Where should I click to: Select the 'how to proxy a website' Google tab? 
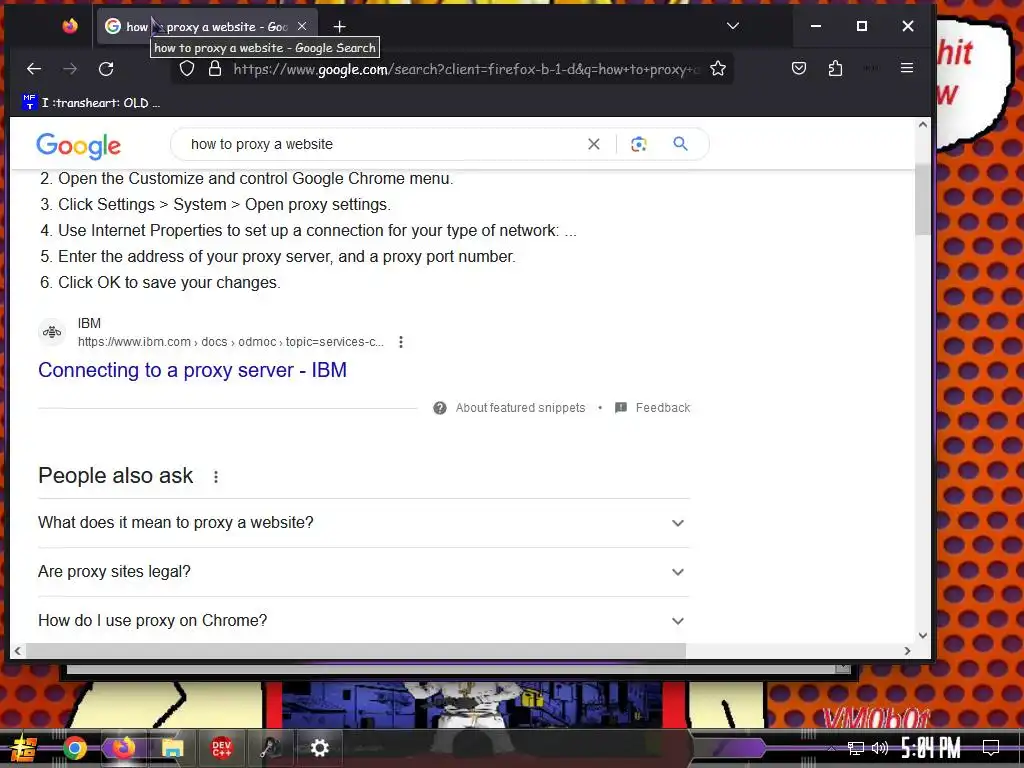coord(207,27)
